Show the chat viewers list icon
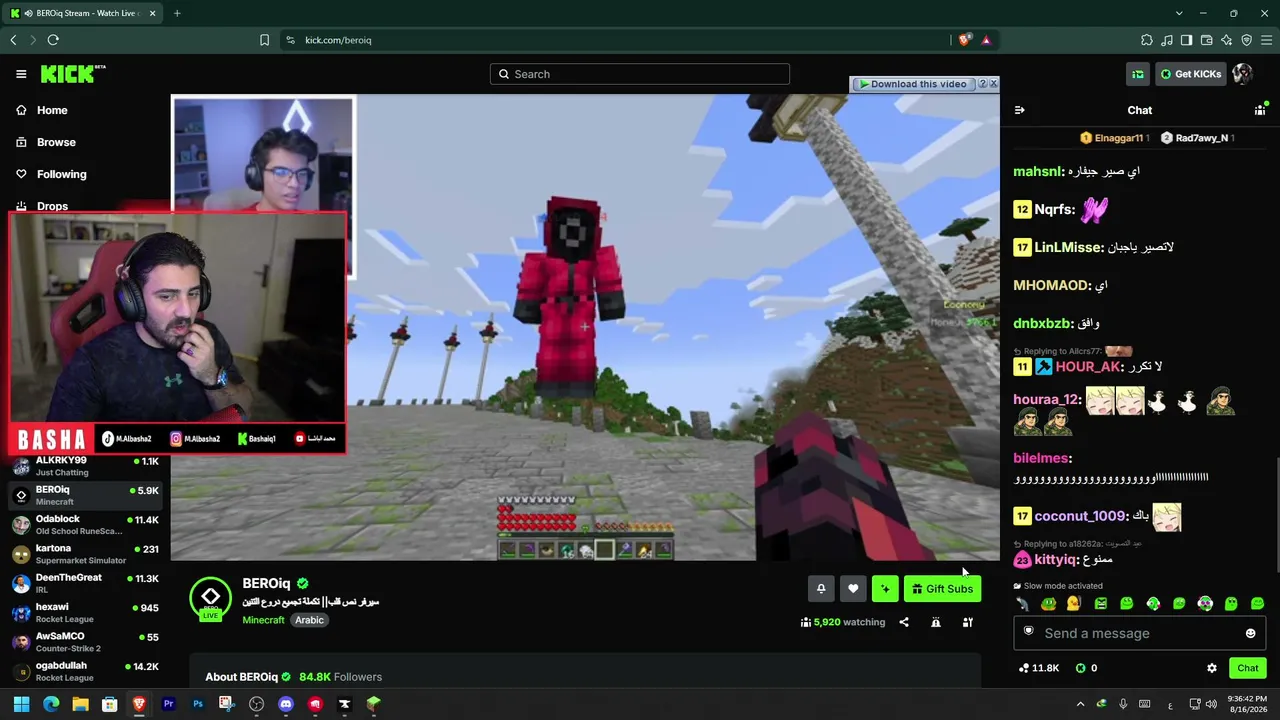 point(1260,110)
